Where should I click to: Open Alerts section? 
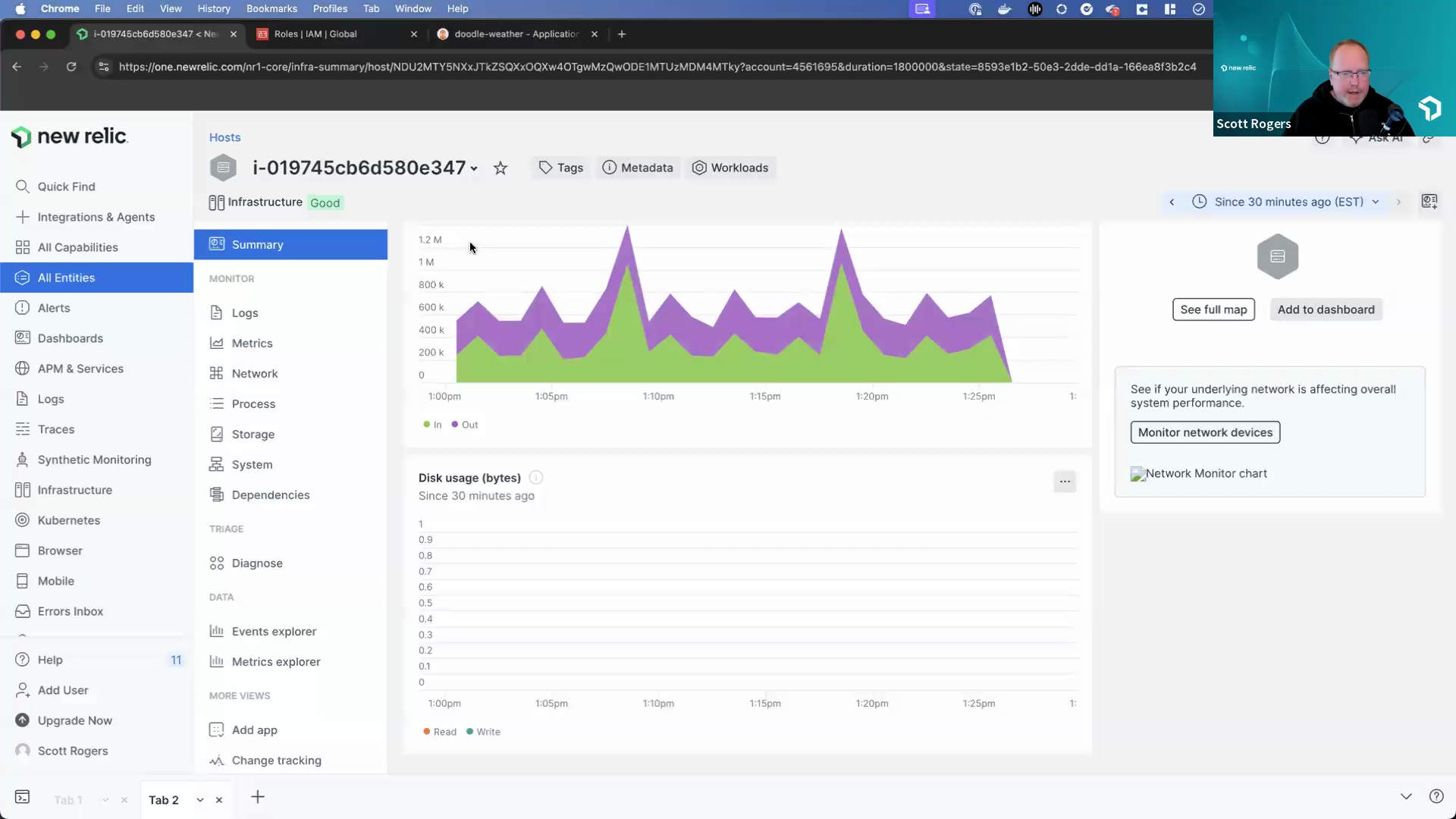(53, 308)
